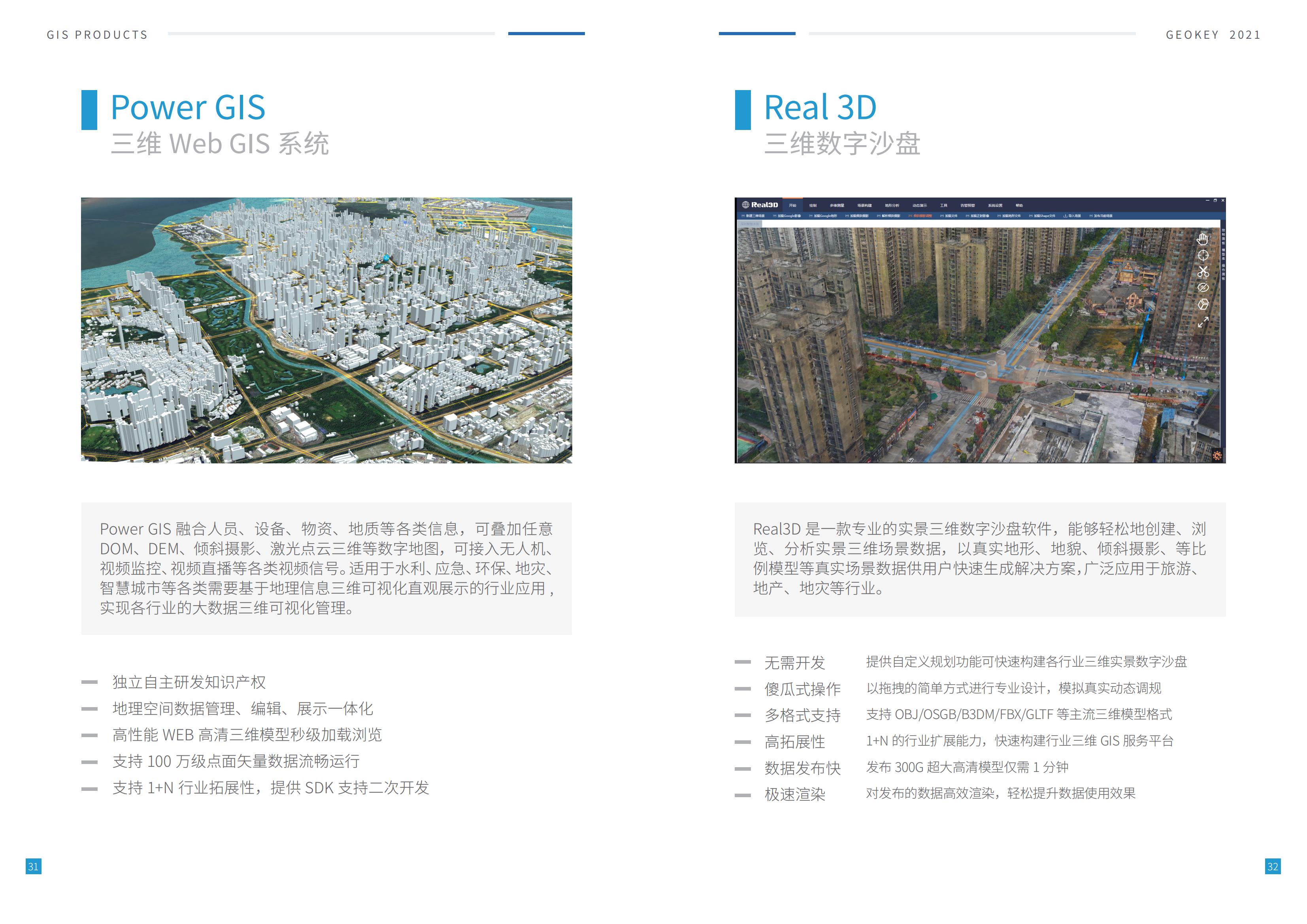Click the orange gear icon in viewport corner

tap(1217, 455)
